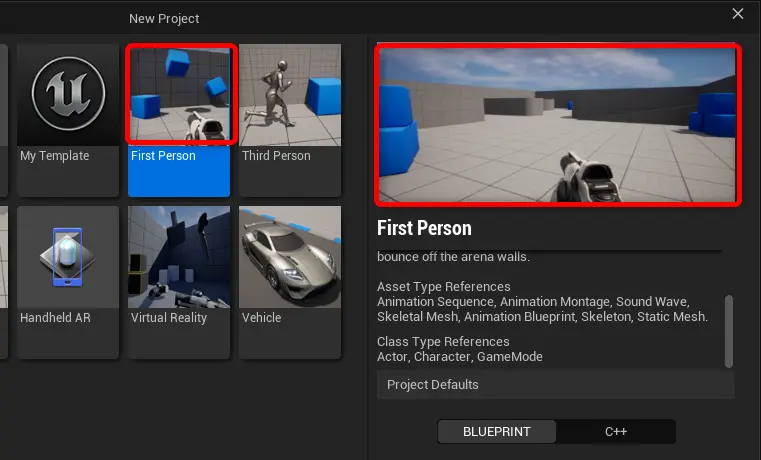Click the Vehicle label text
Viewport: 761px width, 460px height.
(x=262, y=318)
